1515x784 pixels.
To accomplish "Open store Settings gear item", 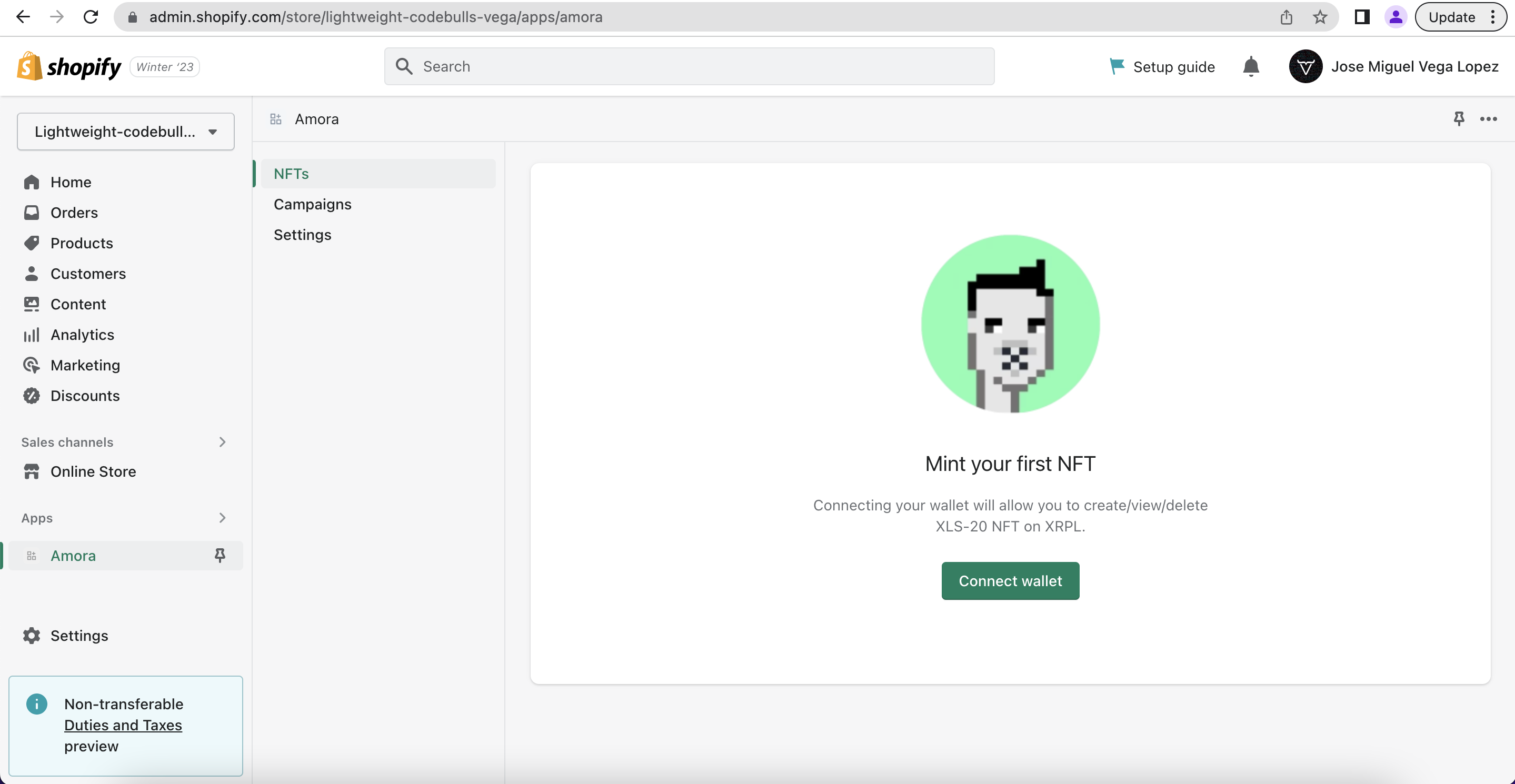I will click(79, 635).
